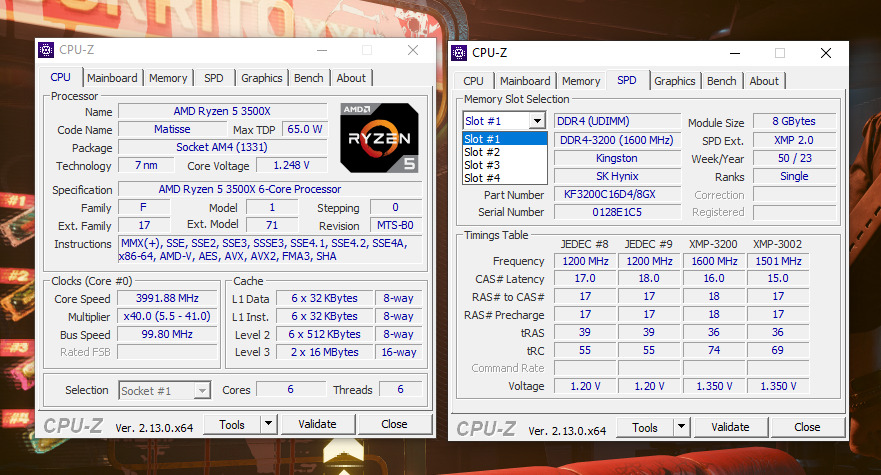Click the 50 / 23 Week/Year value

point(794,159)
